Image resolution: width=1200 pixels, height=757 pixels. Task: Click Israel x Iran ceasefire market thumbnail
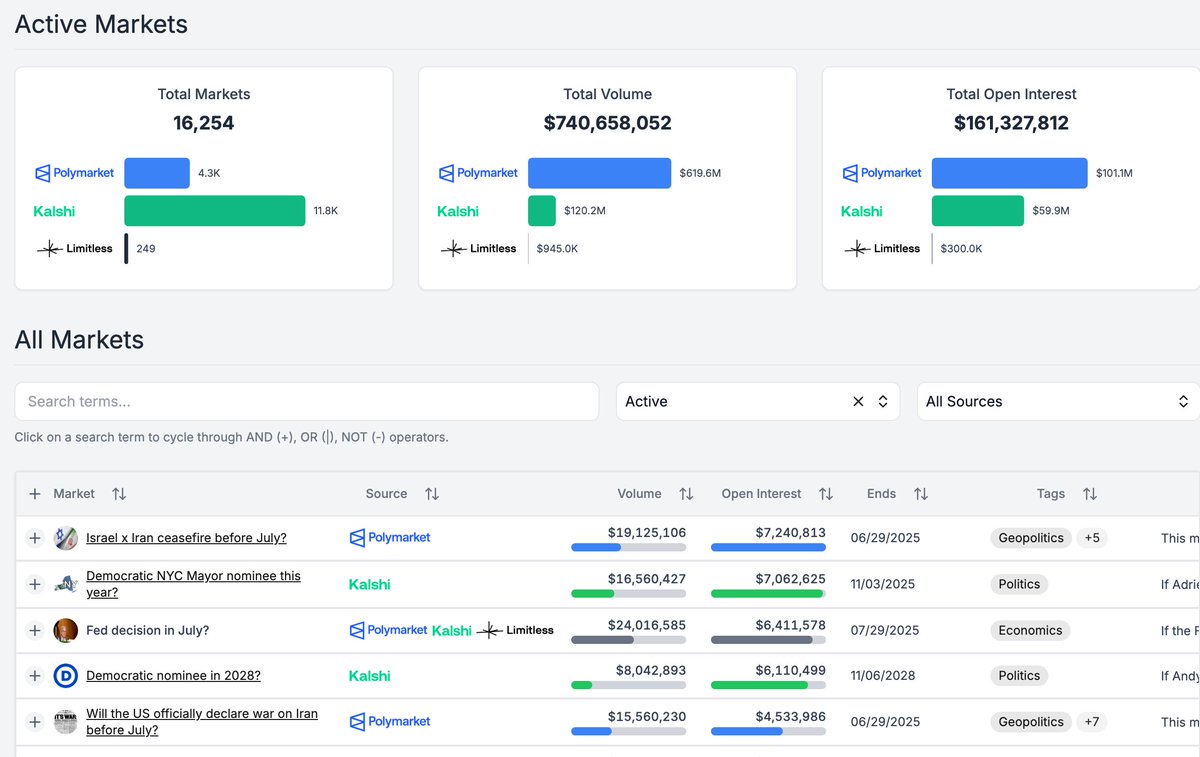tap(65, 538)
